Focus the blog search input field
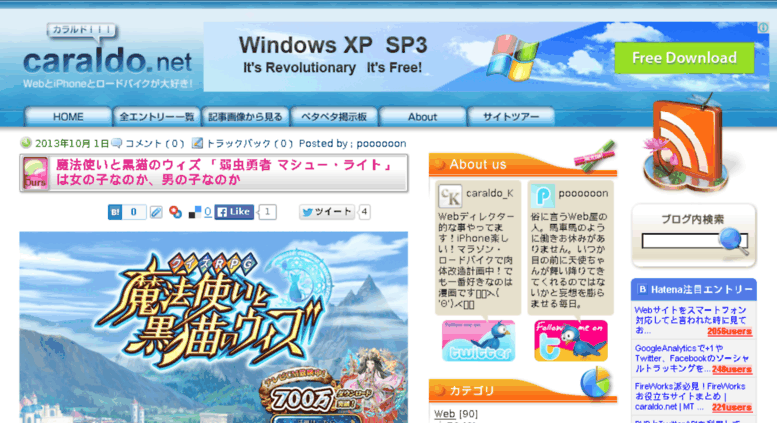Screen dimensions: 777x423 pyautogui.click(x=681, y=241)
